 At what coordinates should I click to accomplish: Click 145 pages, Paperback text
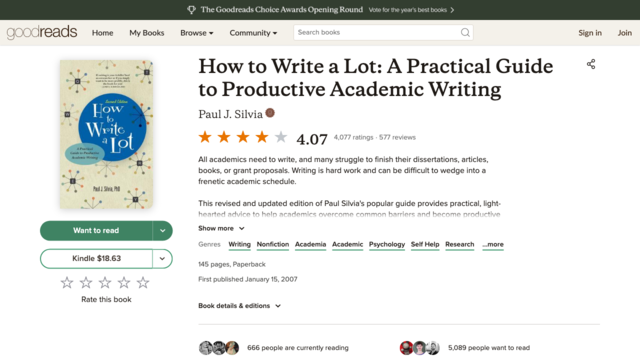(231, 264)
